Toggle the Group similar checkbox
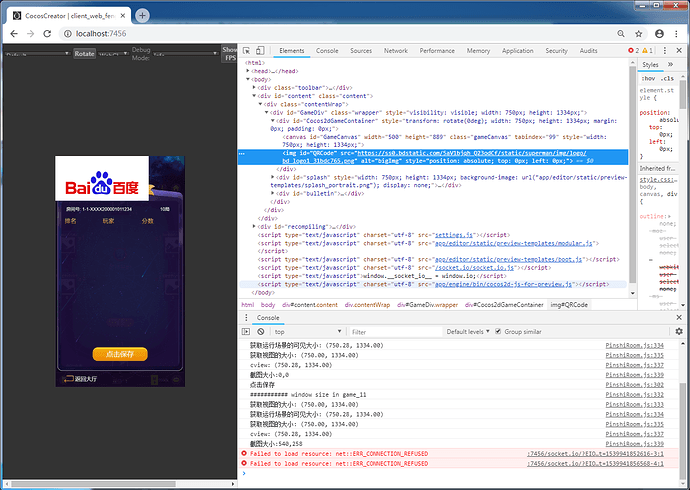 pyautogui.click(x=498, y=331)
